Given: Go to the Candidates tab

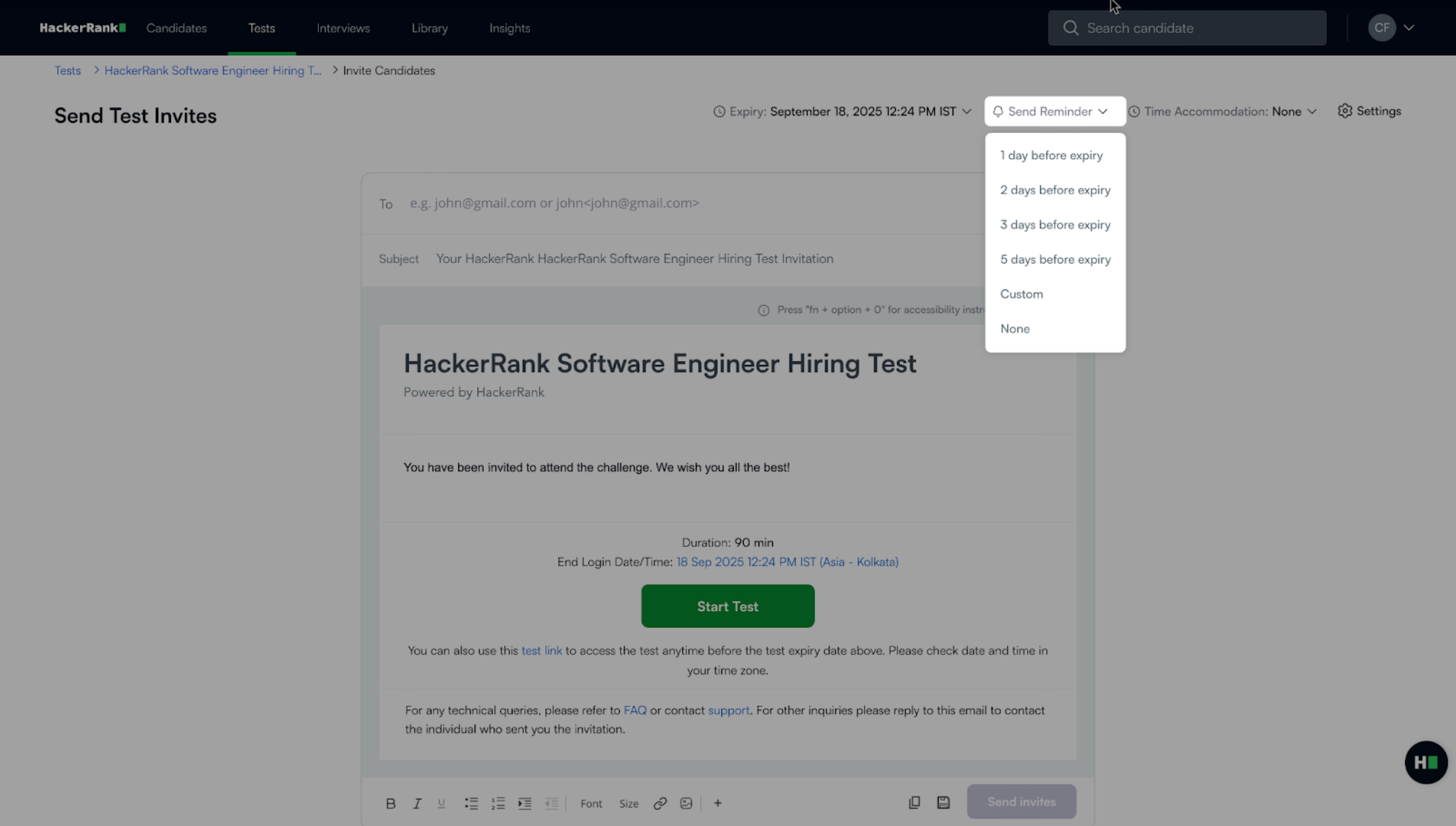Looking at the screenshot, I should click(177, 28).
